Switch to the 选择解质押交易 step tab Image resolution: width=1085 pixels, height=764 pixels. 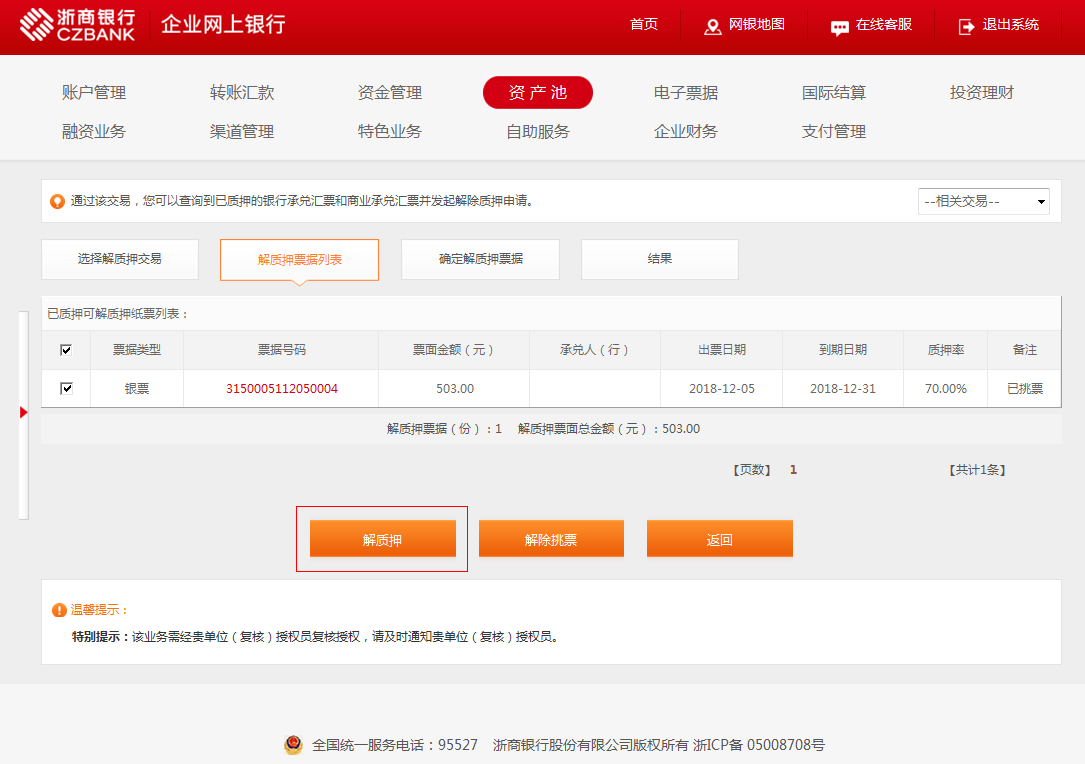pyautogui.click(x=120, y=259)
